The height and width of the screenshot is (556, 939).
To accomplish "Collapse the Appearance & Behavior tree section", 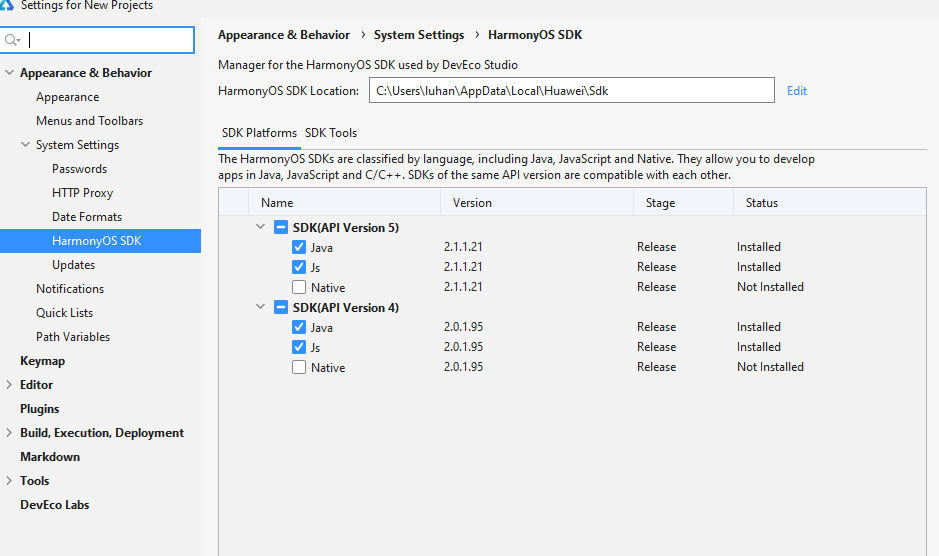I will [x=9, y=72].
